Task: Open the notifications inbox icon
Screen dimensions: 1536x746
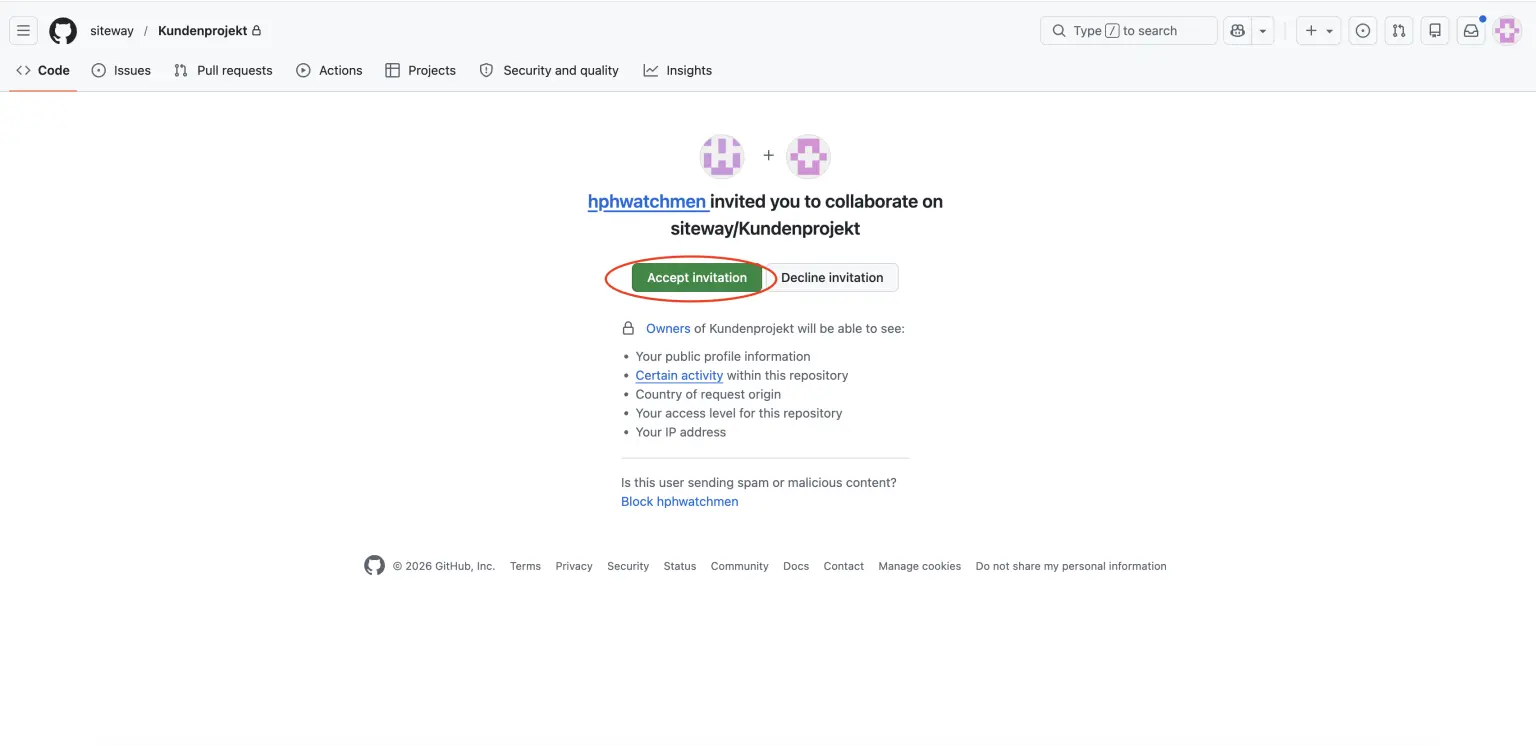Action: [x=1471, y=31]
